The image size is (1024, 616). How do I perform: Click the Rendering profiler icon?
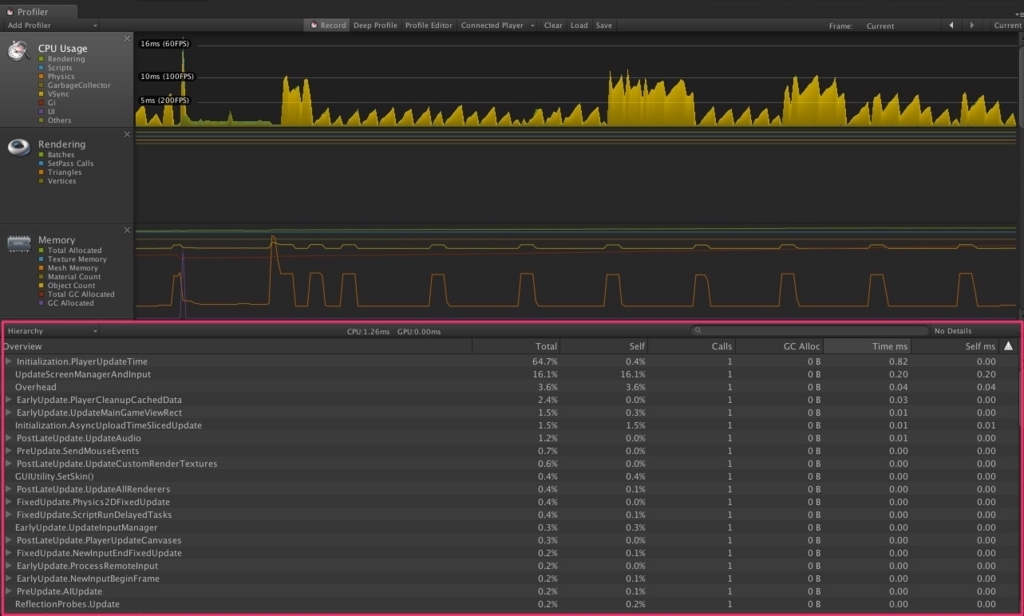18,147
